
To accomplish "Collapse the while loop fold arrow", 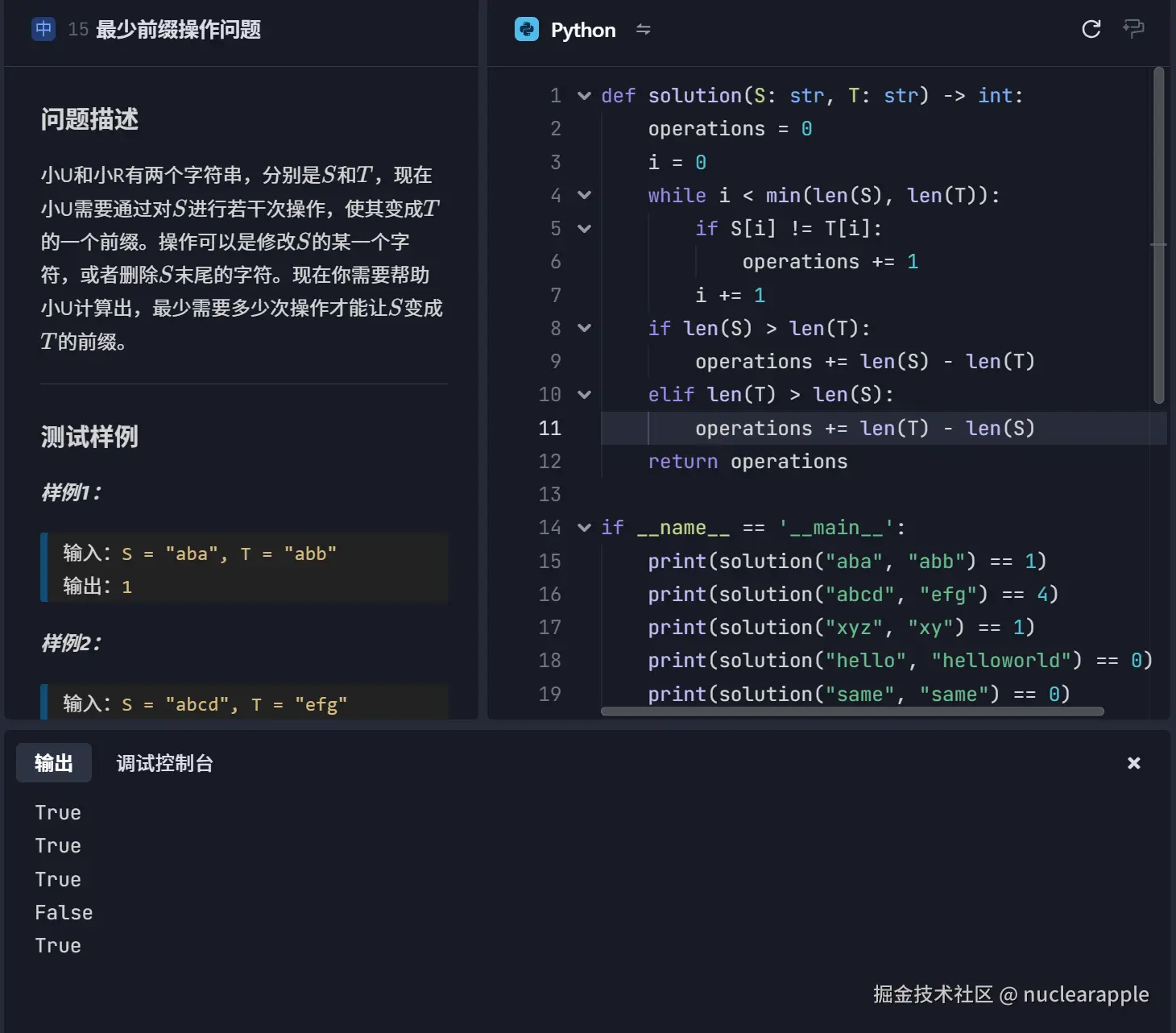I will point(584,196).
